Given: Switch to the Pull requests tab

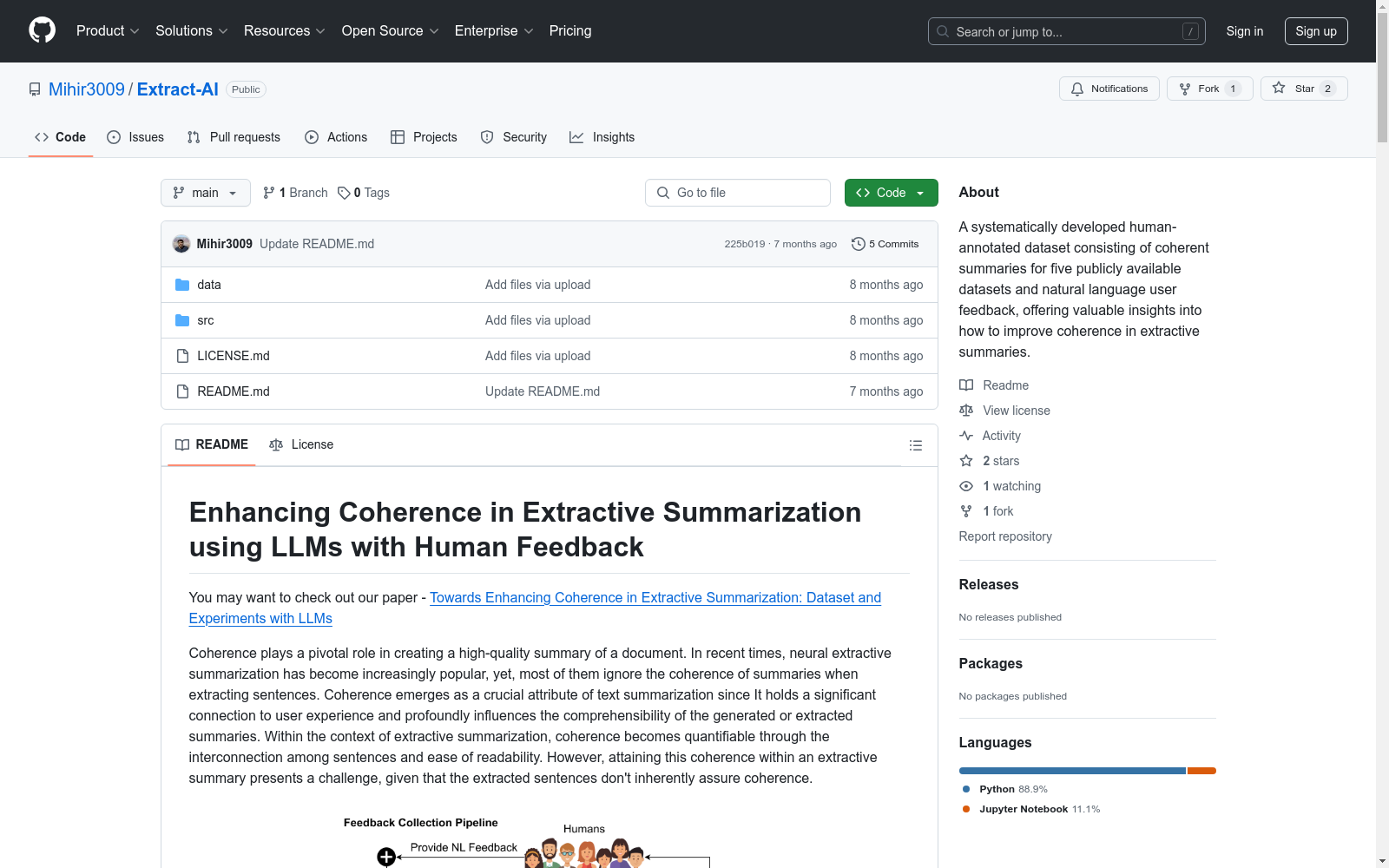Looking at the screenshot, I should coord(234,137).
